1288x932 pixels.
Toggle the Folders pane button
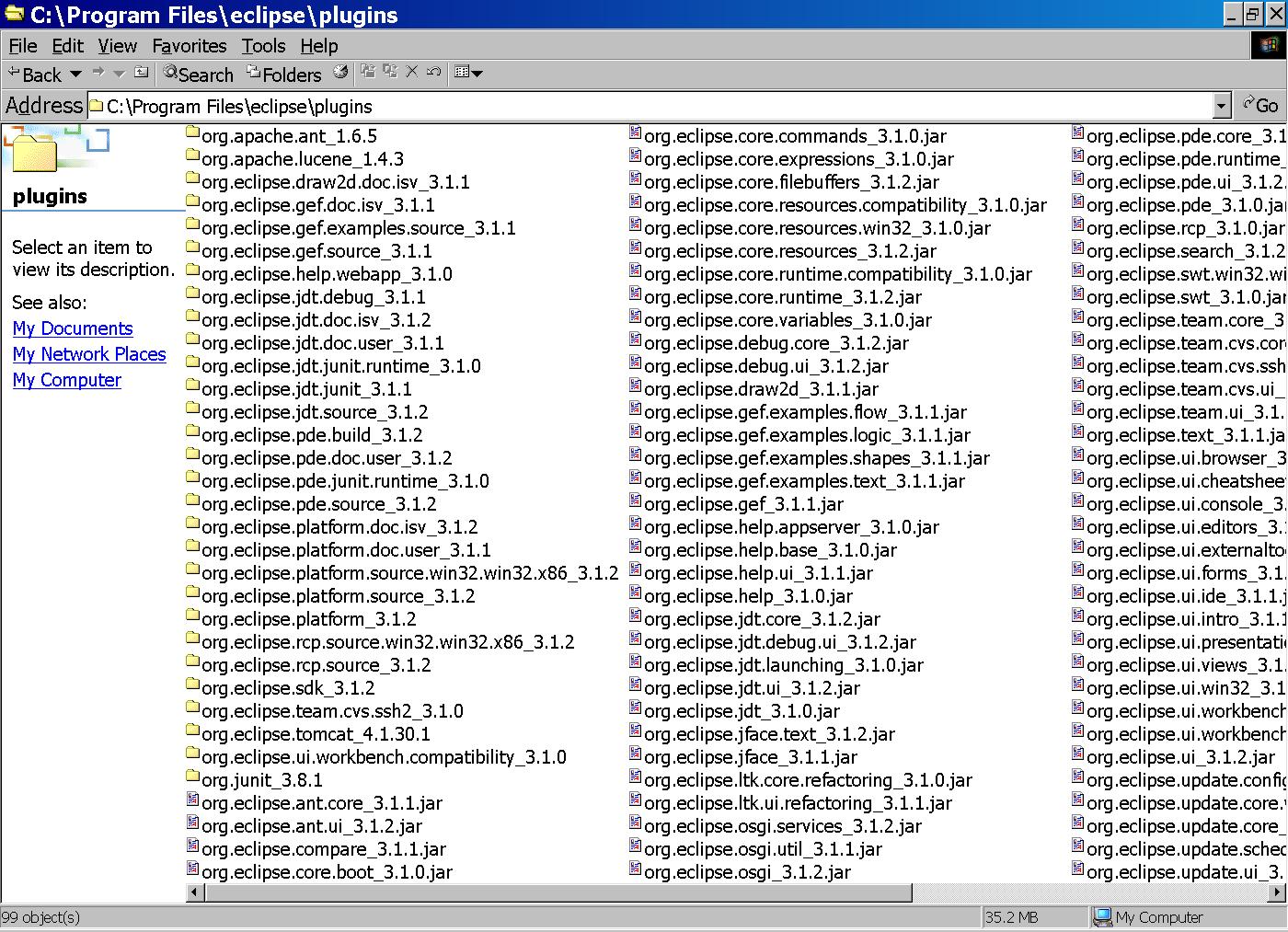coord(283,75)
